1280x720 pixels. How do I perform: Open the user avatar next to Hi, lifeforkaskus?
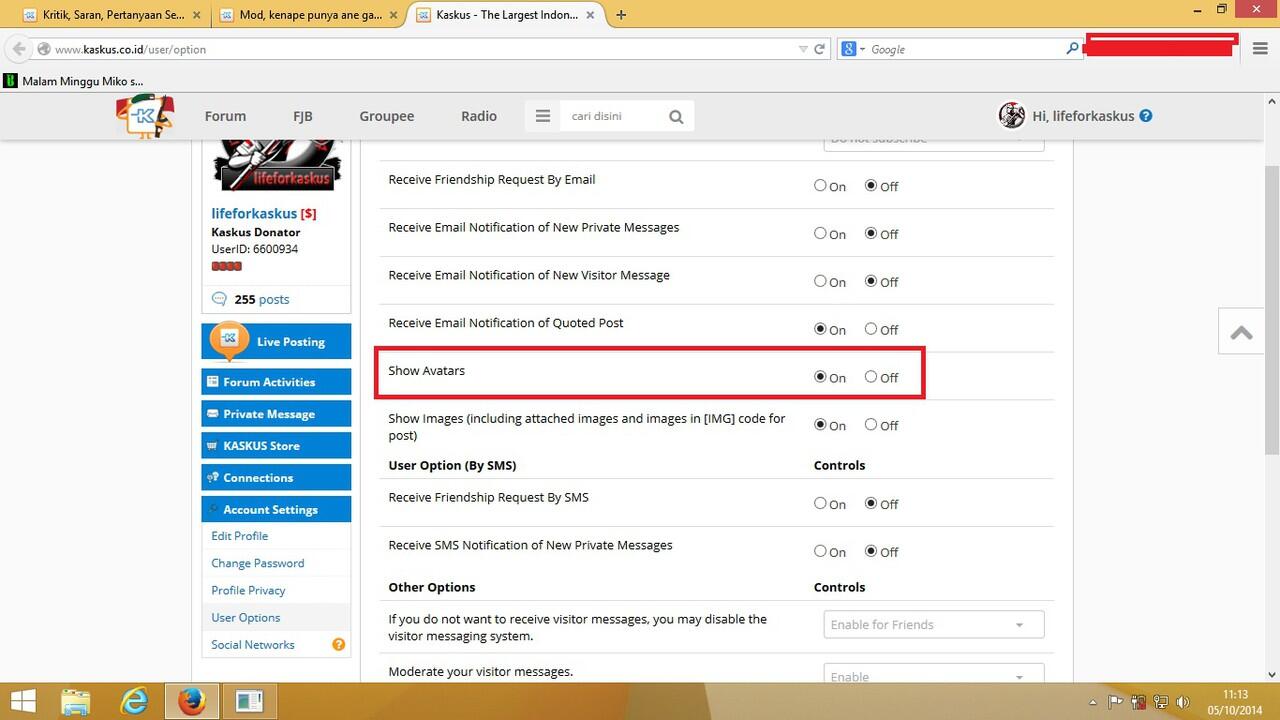1012,115
